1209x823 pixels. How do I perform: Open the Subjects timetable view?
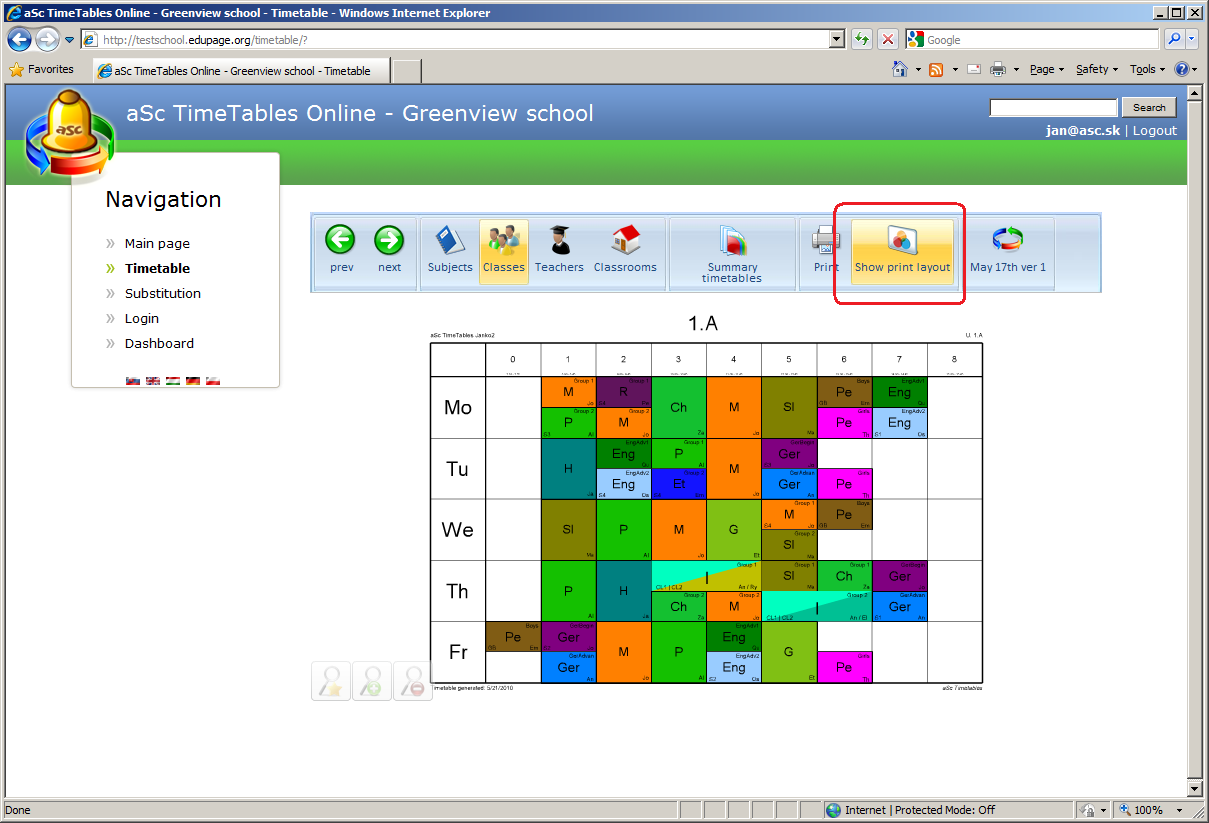[450, 243]
